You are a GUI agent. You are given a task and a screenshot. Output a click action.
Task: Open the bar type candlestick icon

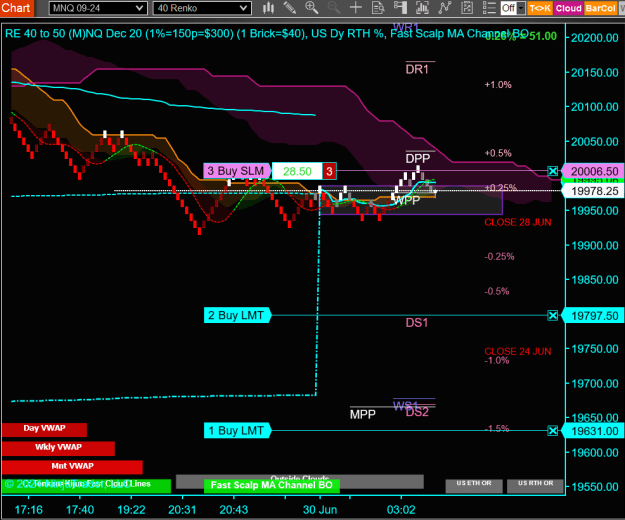point(269,8)
